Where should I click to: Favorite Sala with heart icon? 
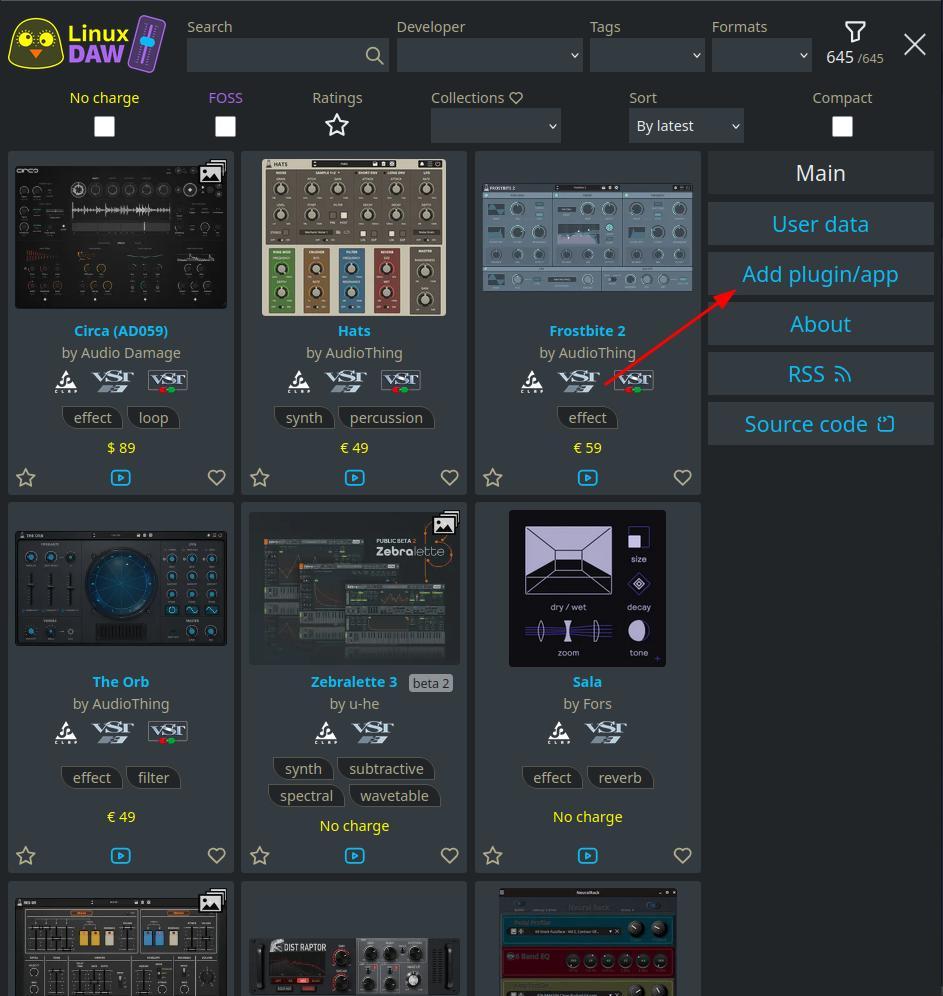pos(683,856)
